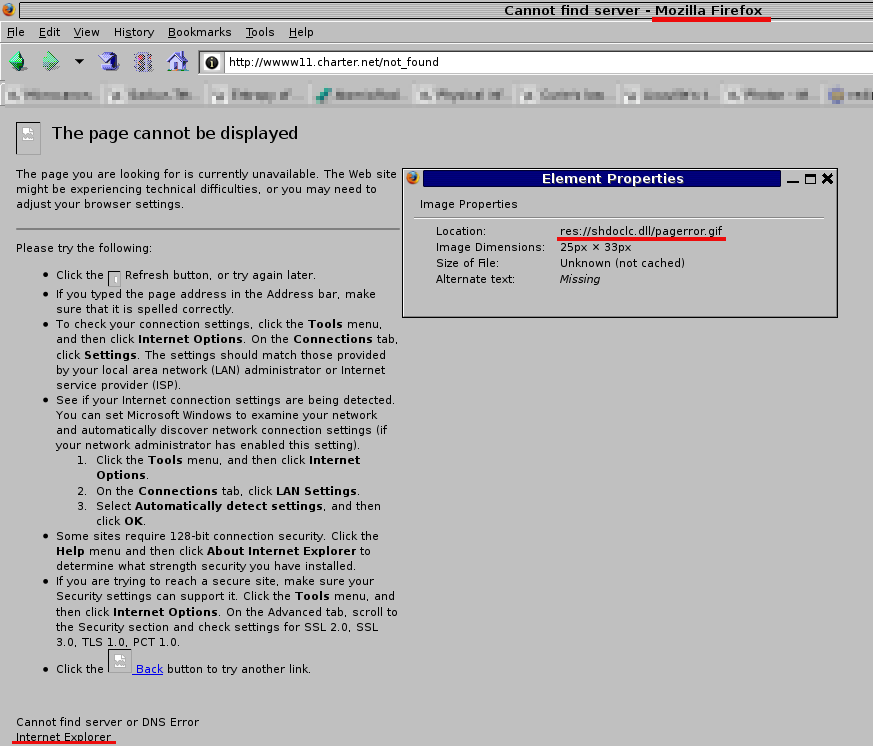Screen dimensions: 873x746
Task: Go back using the green Back arrow
Action: pos(18,61)
